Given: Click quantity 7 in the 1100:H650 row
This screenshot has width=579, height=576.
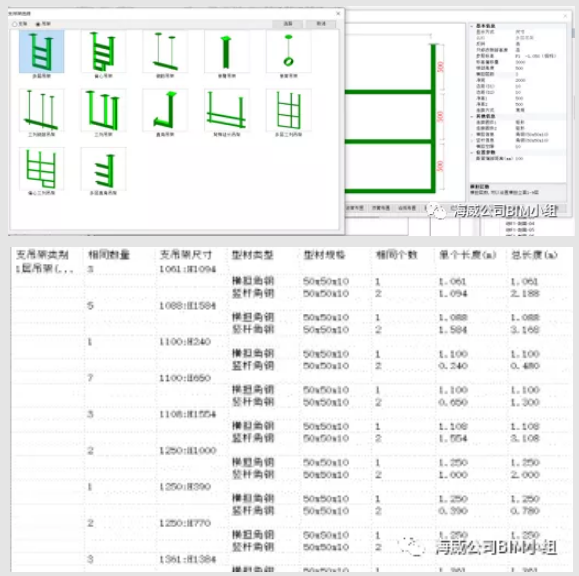Looking at the screenshot, I should click(90, 378).
